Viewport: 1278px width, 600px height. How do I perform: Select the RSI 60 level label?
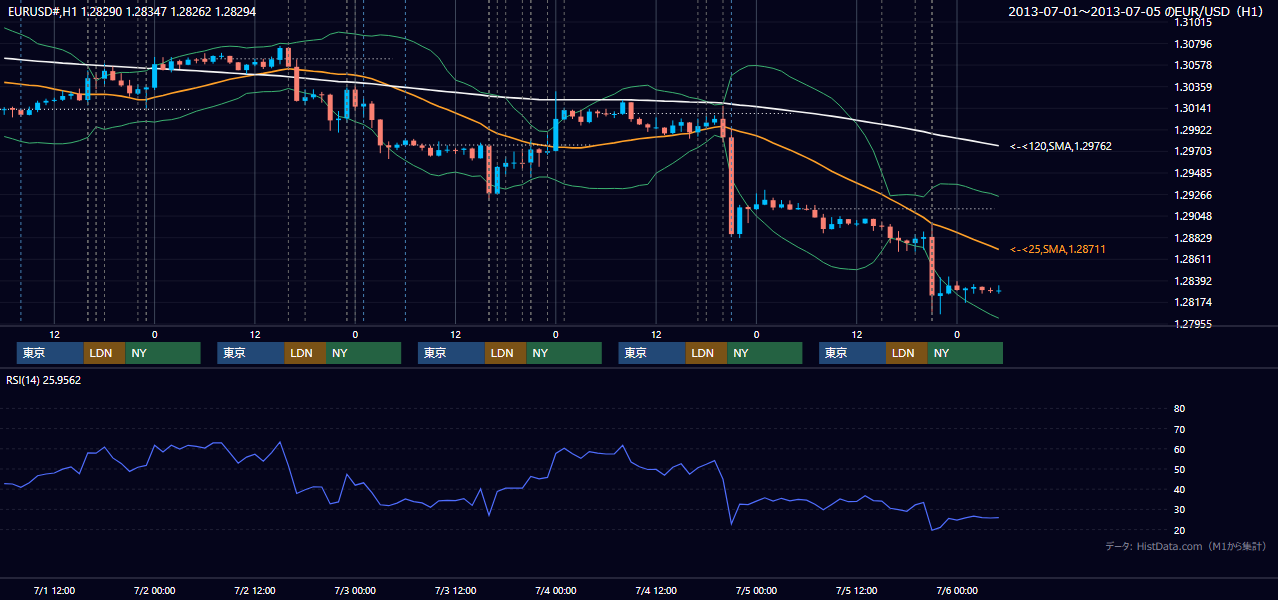[x=1179, y=449]
